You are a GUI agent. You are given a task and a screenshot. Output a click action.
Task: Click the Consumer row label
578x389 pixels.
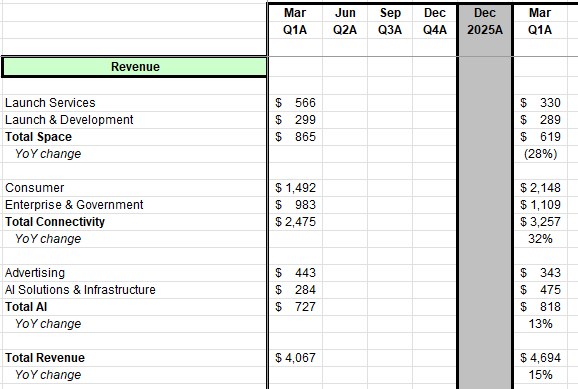click(35, 188)
